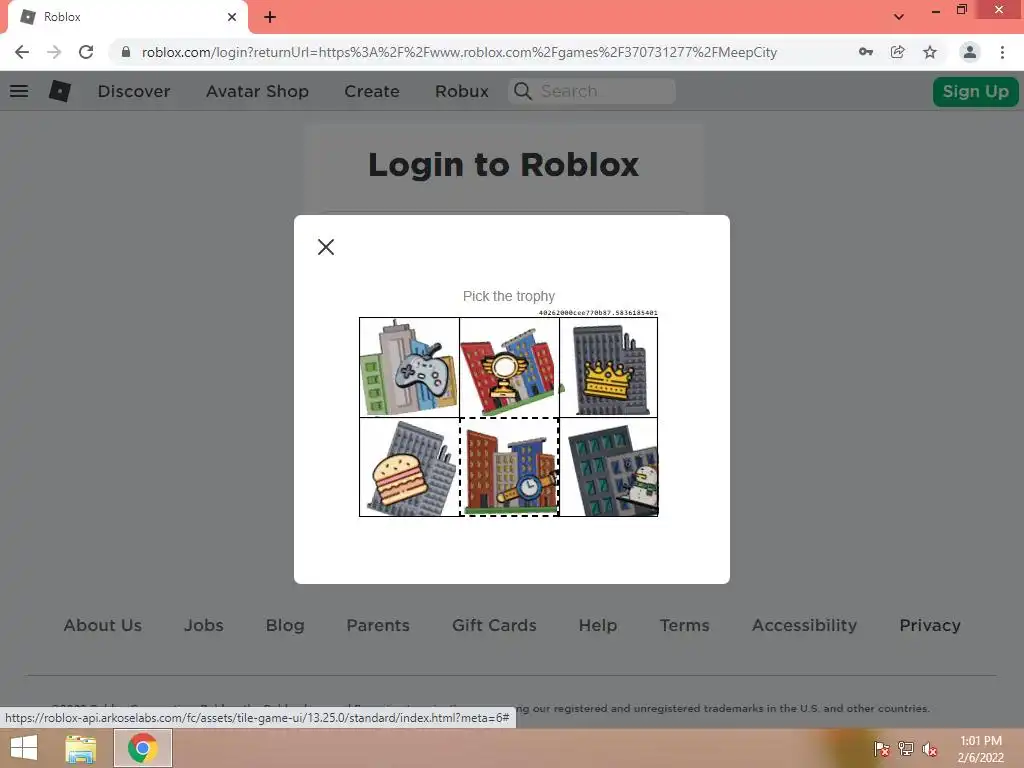Image resolution: width=1024 pixels, height=768 pixels.
Task: Pick the trophy tile
Action: (509, 367)
